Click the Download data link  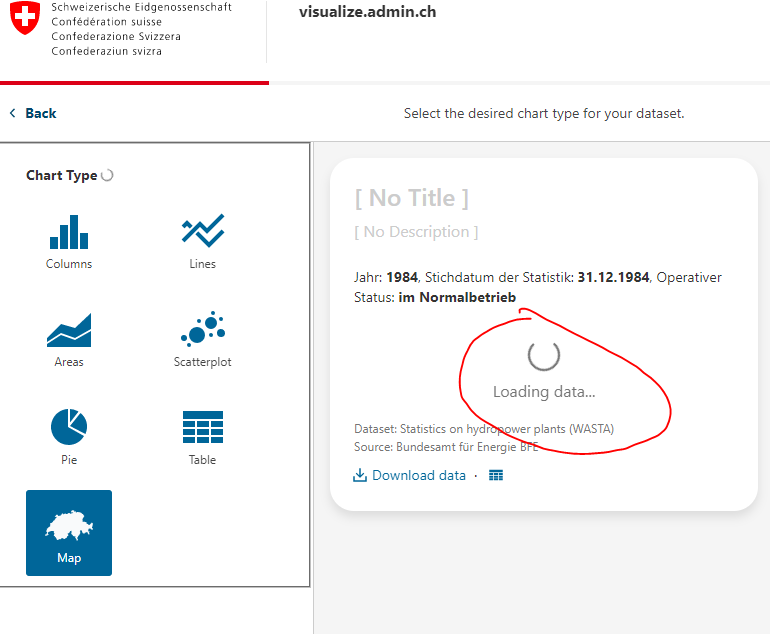coord(419,475)
